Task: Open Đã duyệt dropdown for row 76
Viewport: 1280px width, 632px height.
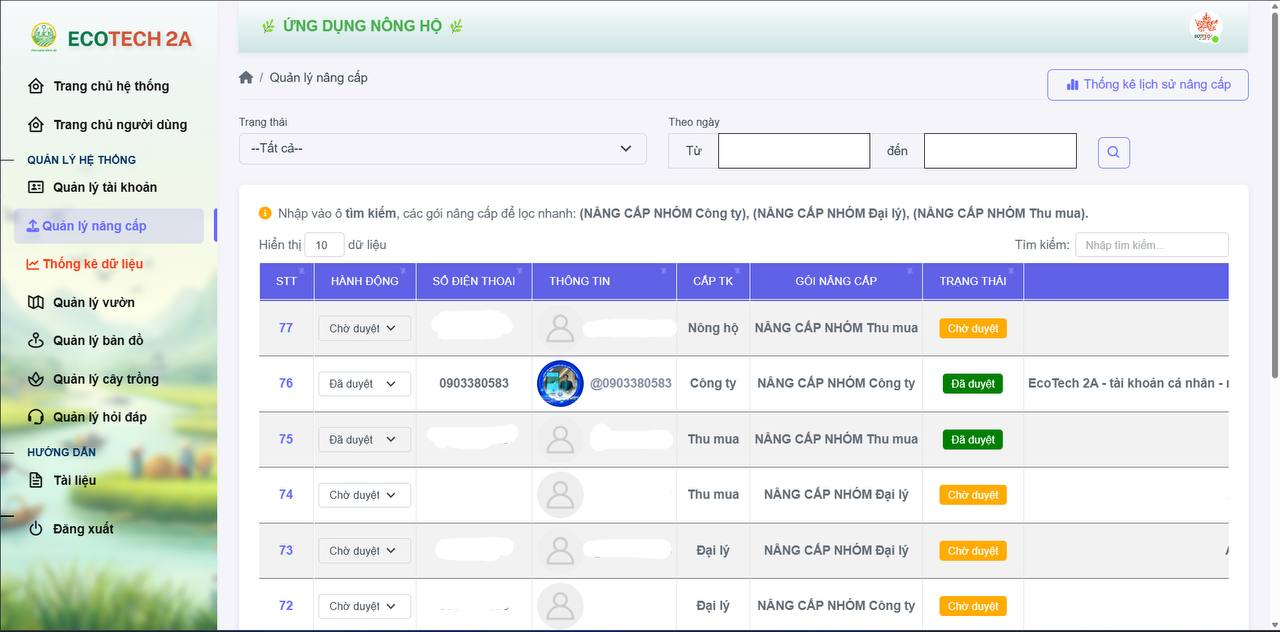Action: point(364,384)
